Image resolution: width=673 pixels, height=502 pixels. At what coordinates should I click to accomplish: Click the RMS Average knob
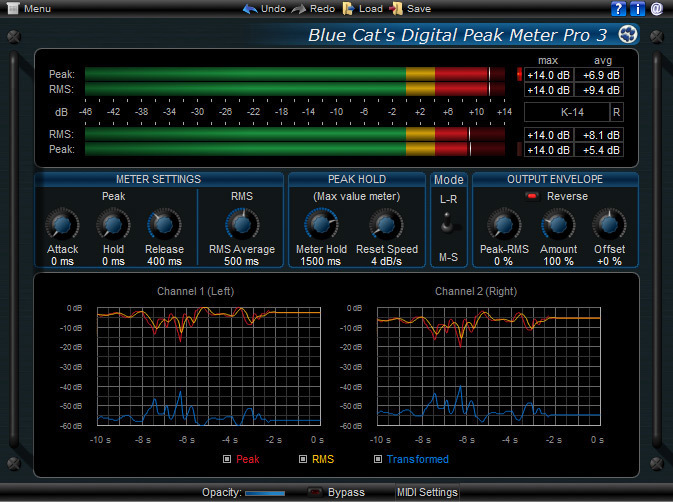(x=242, y=224)
